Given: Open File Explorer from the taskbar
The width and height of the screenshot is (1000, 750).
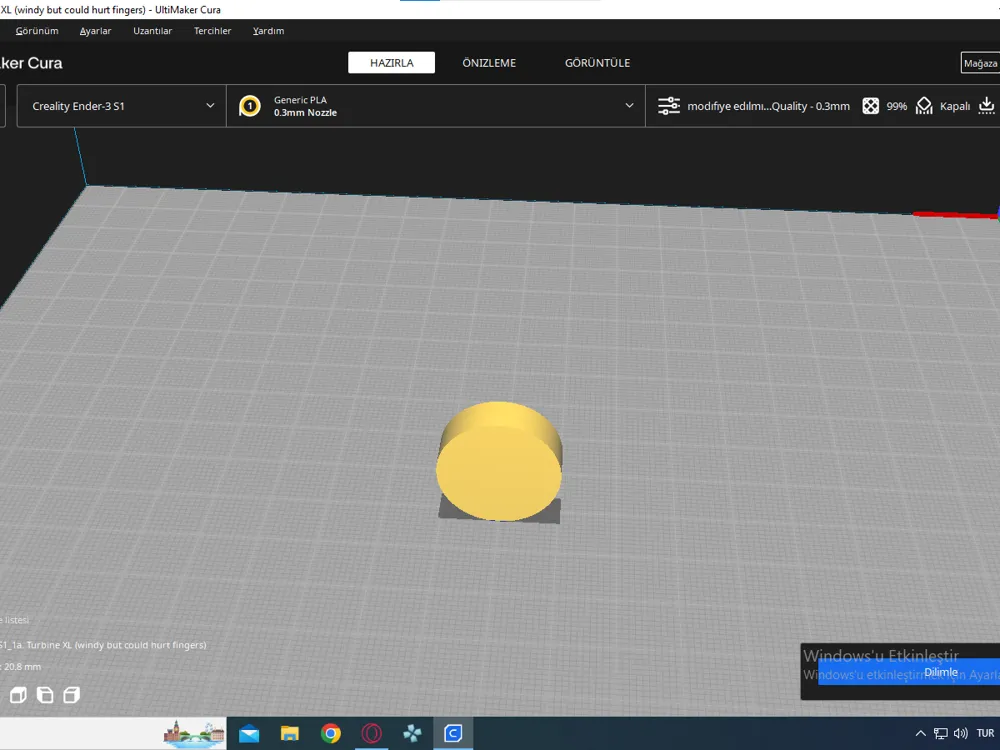Looking at the screenshot, I should point(290,733).
